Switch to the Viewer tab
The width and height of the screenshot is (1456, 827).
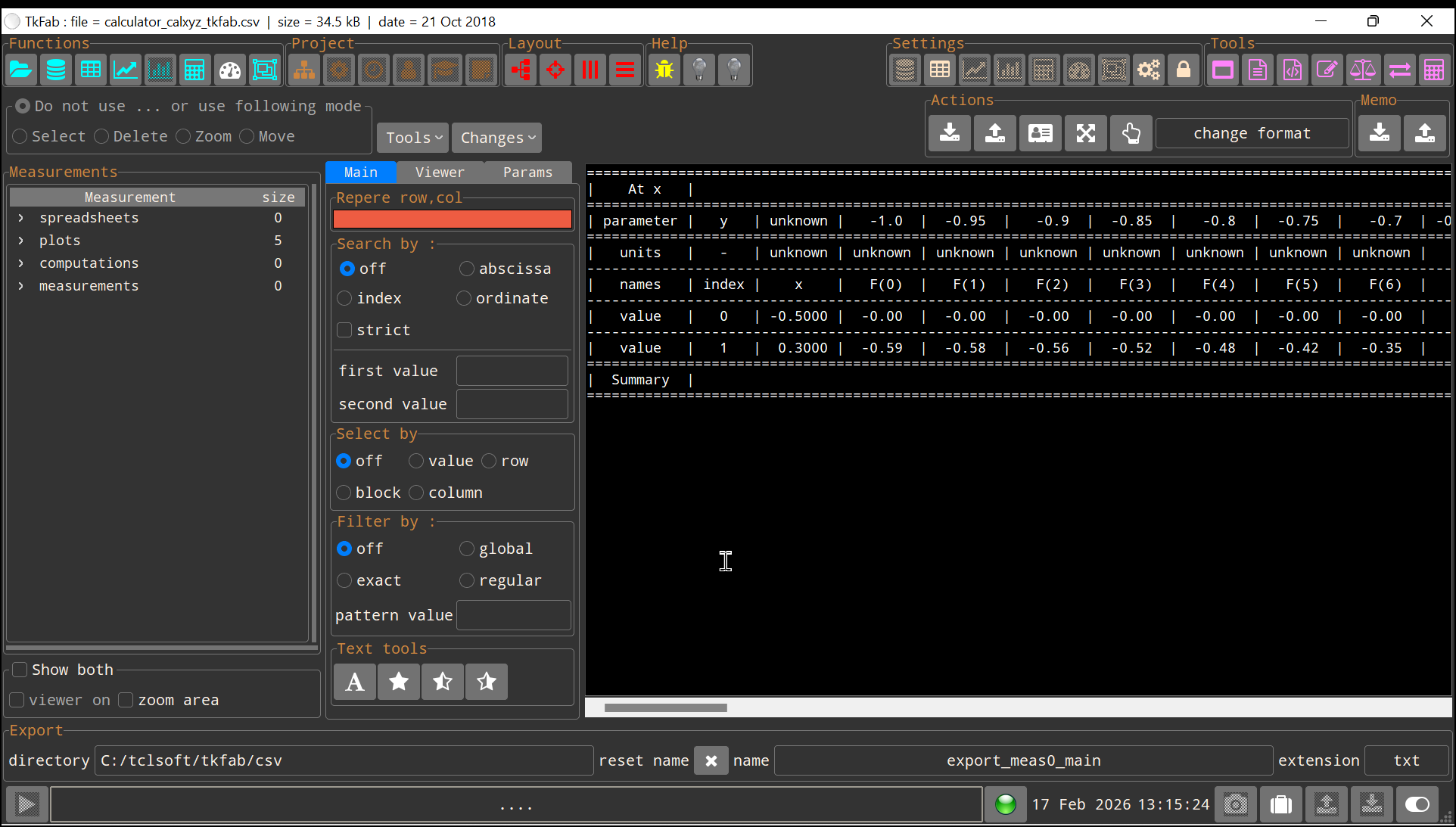[x=440, y=173]
